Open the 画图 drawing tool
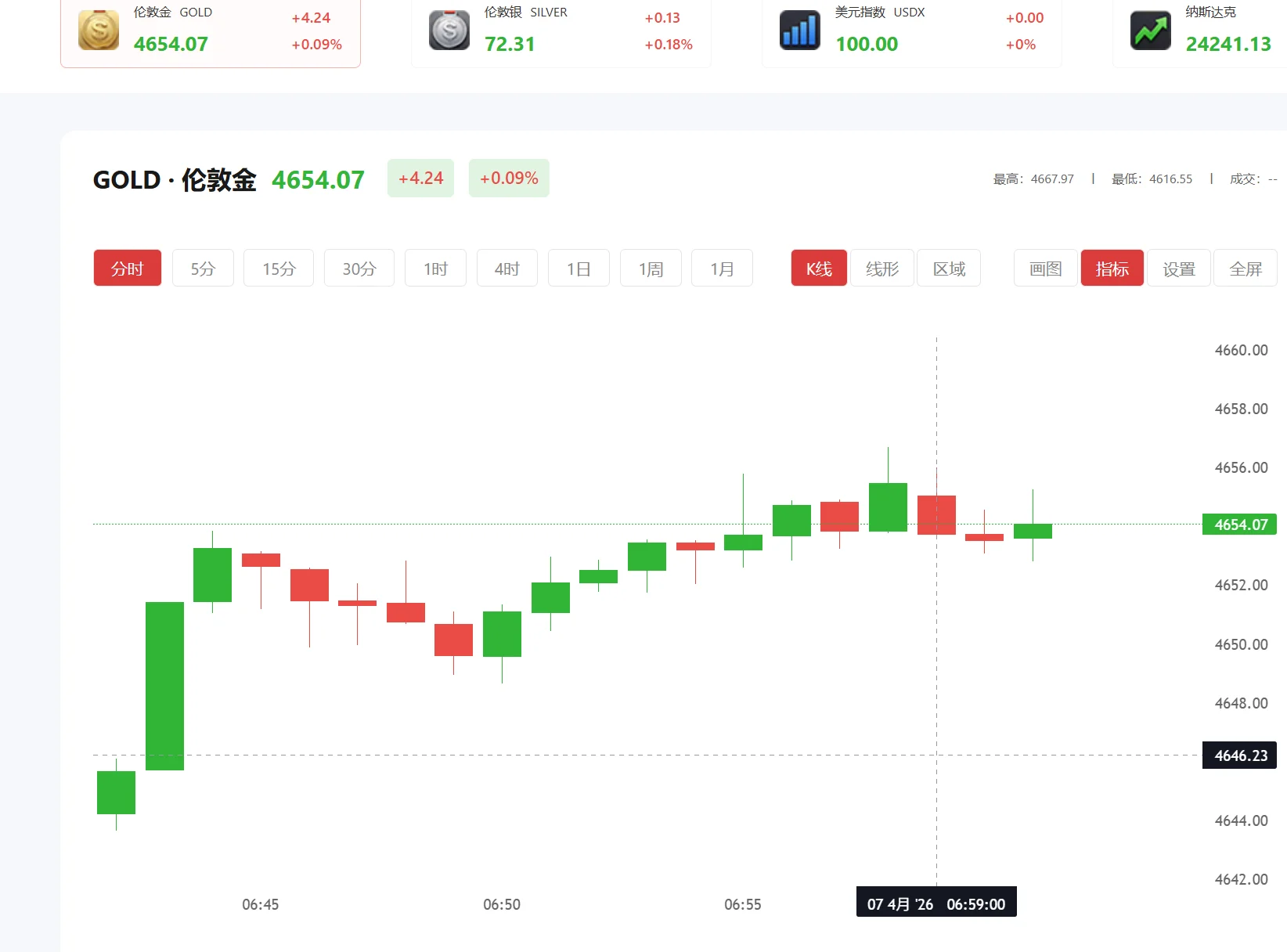1287x952 pixels. point(1044,268)
